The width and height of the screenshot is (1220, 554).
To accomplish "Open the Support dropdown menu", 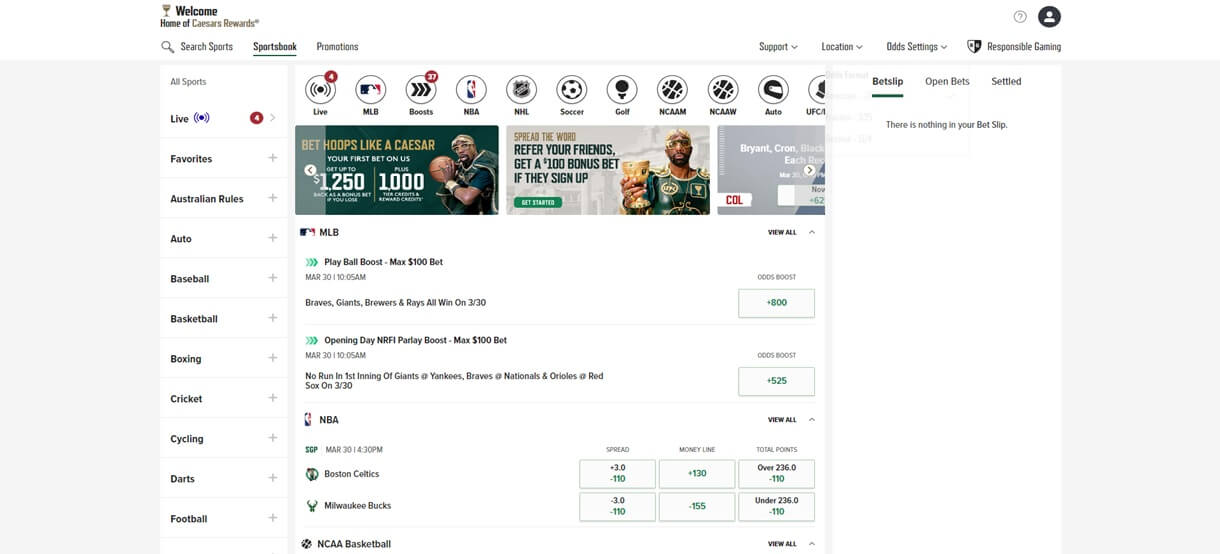I will tap(778, 47).
